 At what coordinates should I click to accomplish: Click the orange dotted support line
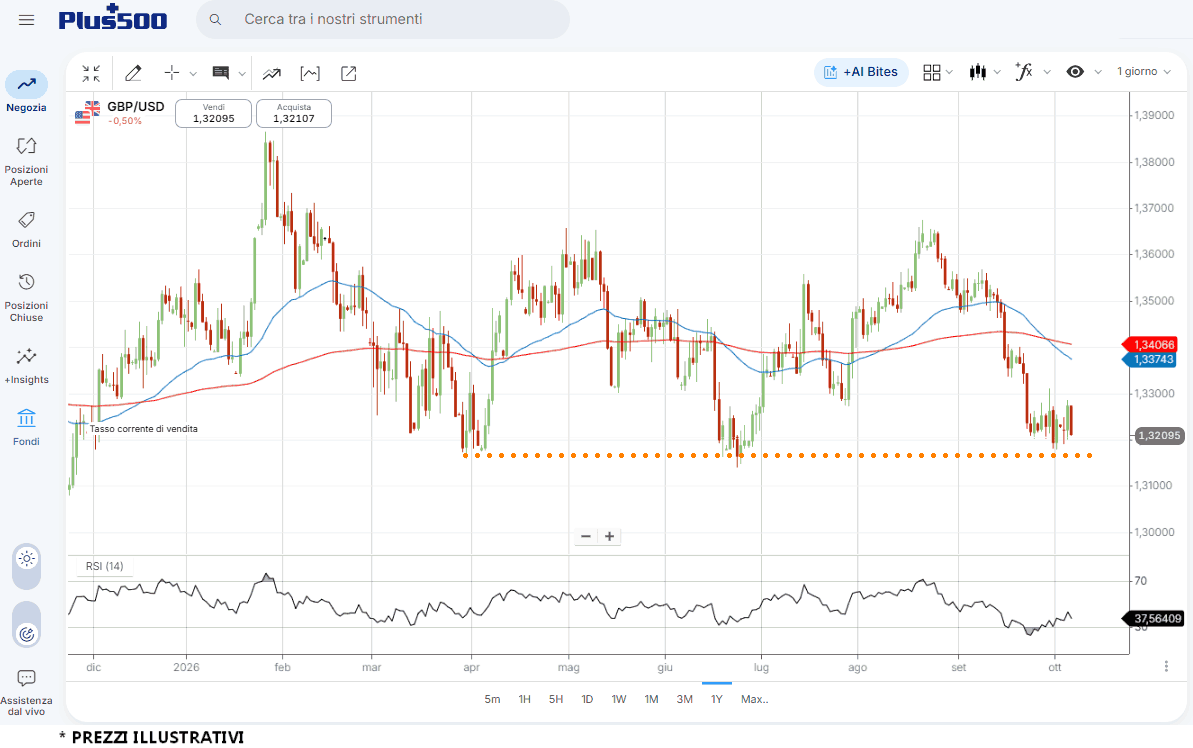pyautogui.click(x=778, y=455)
